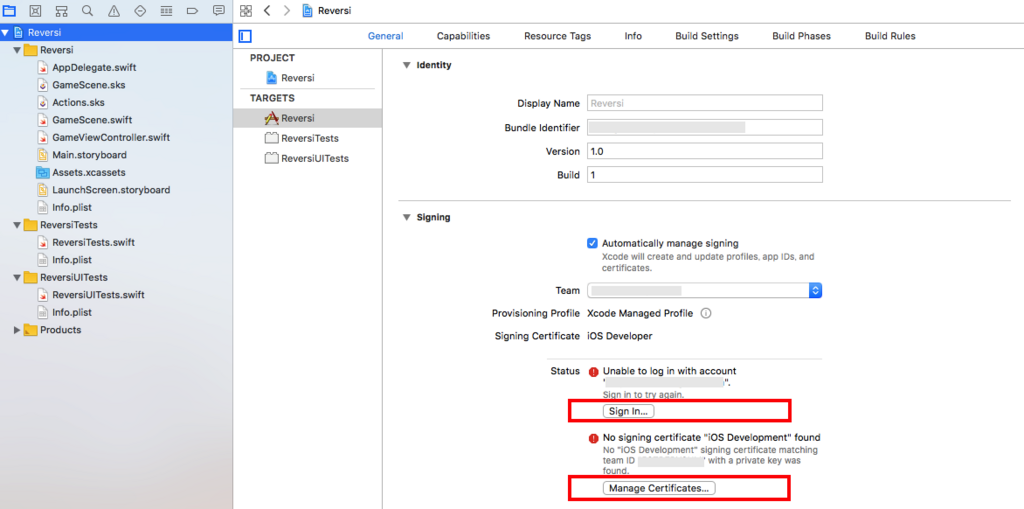Go forward with the right arrow
The height and width of the screenshot is (509, 1024).
point(287,10)
